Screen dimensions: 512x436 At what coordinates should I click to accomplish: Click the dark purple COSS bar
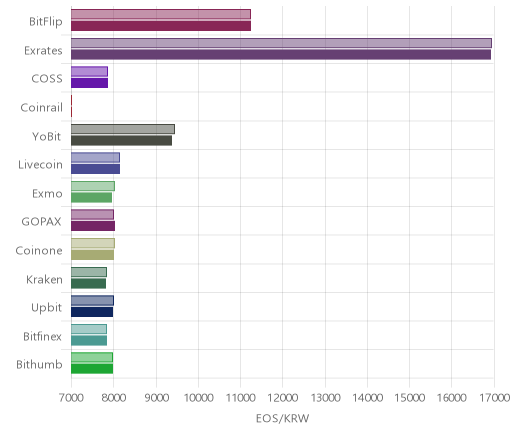89,83
